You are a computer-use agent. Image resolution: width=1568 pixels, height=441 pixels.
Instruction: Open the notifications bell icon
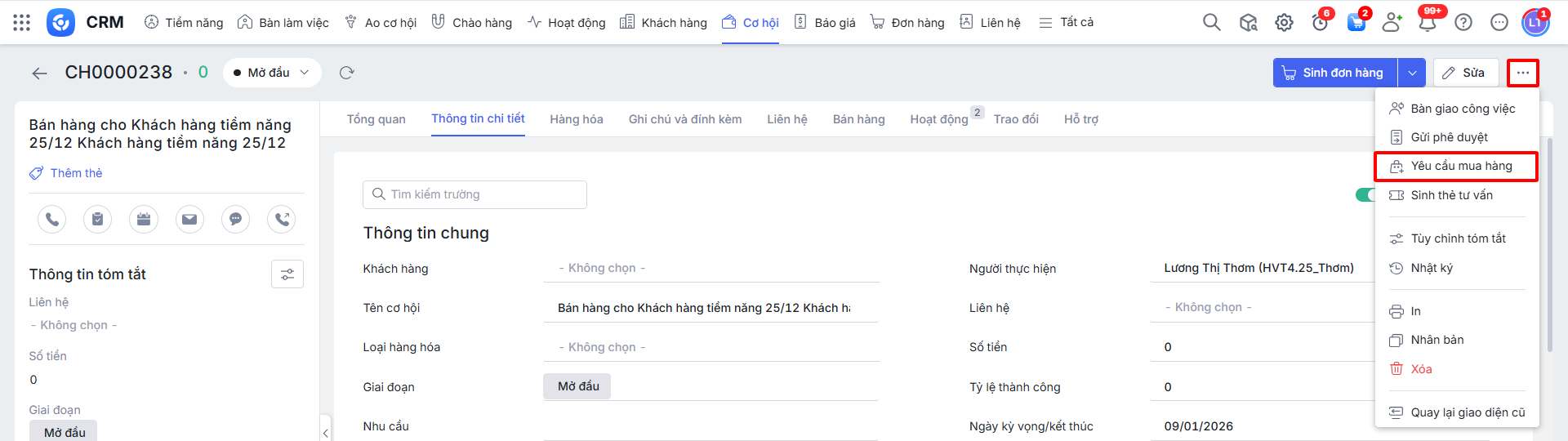[x=1427, y=22]
